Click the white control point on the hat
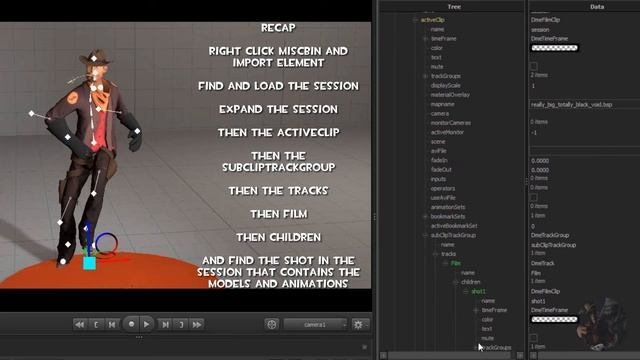 [x=94, y=59]
